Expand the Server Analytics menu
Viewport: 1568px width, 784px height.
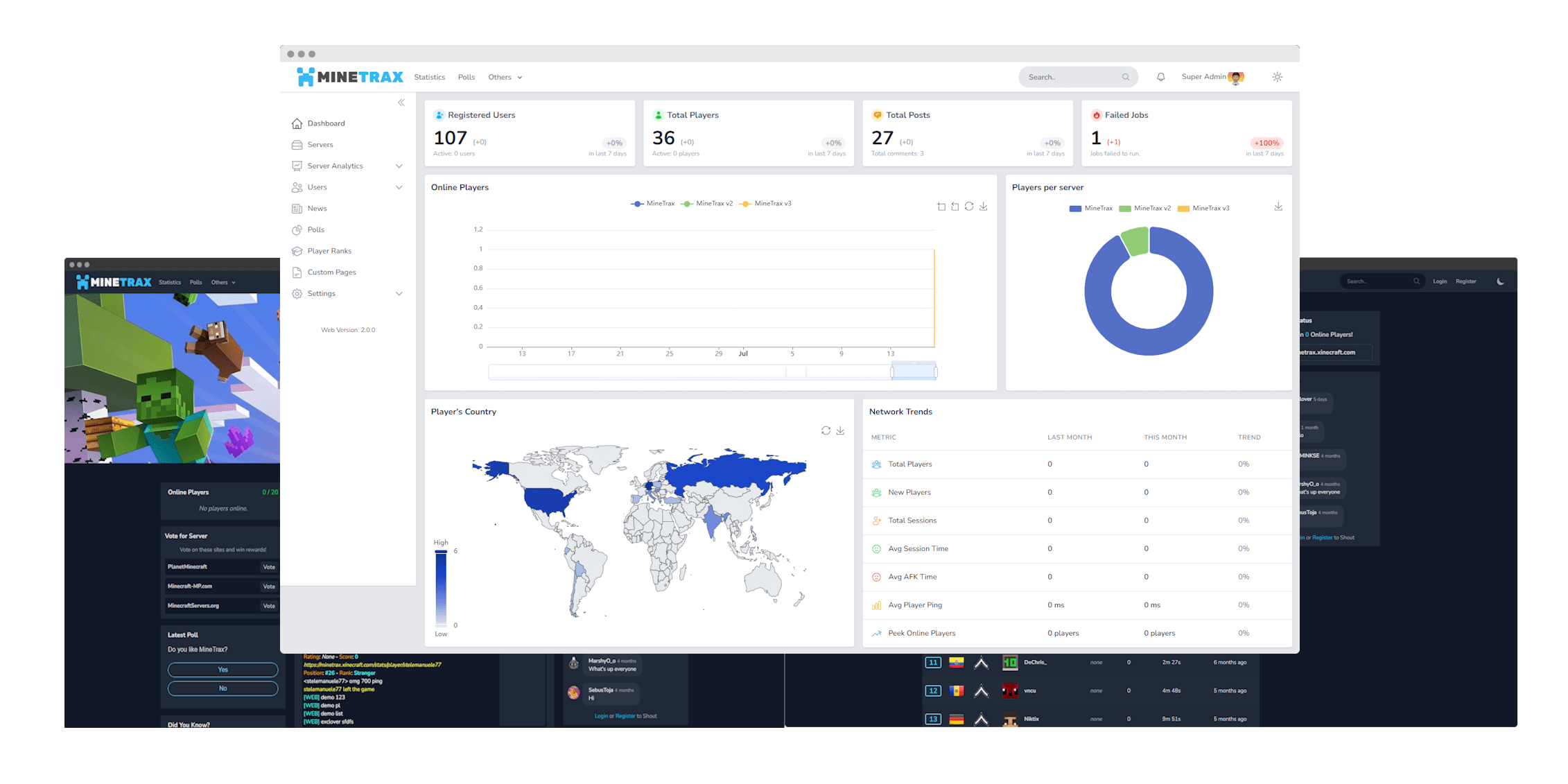tap(335, 166)
